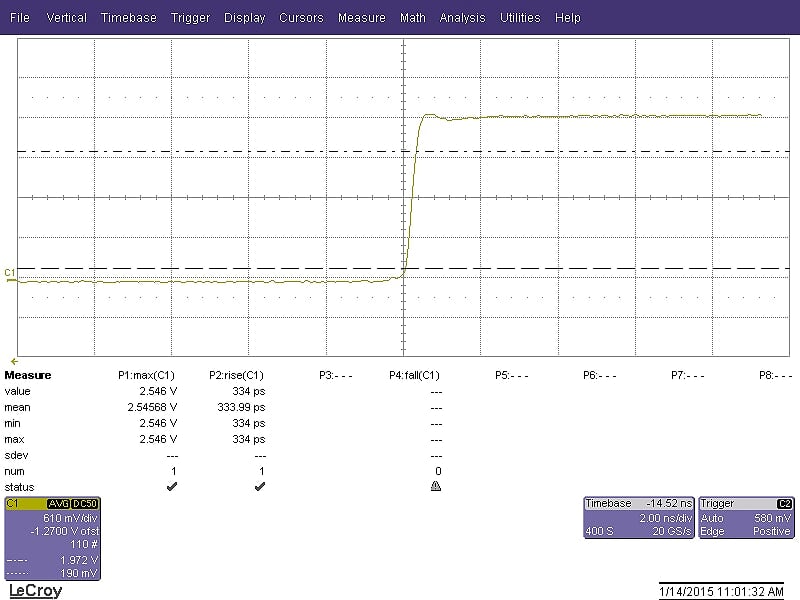Click the C1 channel descriptor box

(53, 539)
